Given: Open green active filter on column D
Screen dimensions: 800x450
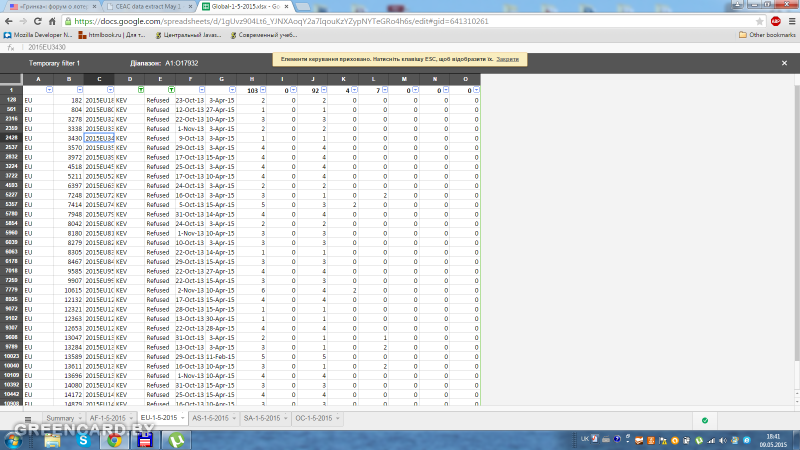Looking at the screenshot, I should pos(142,90).
